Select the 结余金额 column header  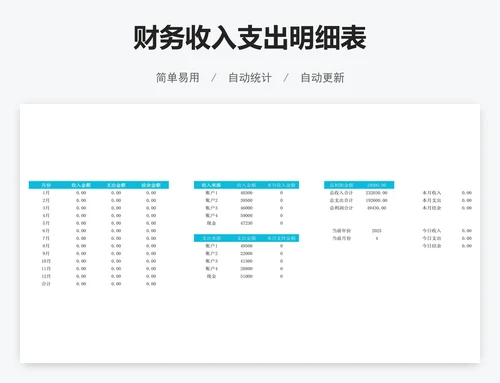pos(151,185)
